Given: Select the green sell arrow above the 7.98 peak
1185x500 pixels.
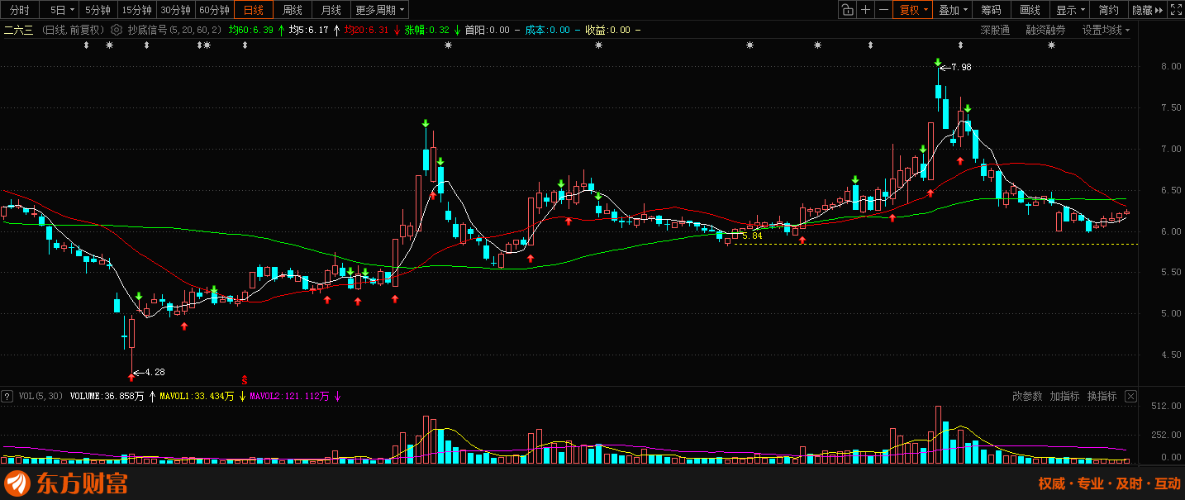Looking at the screenshot, I should coord(938,62).
